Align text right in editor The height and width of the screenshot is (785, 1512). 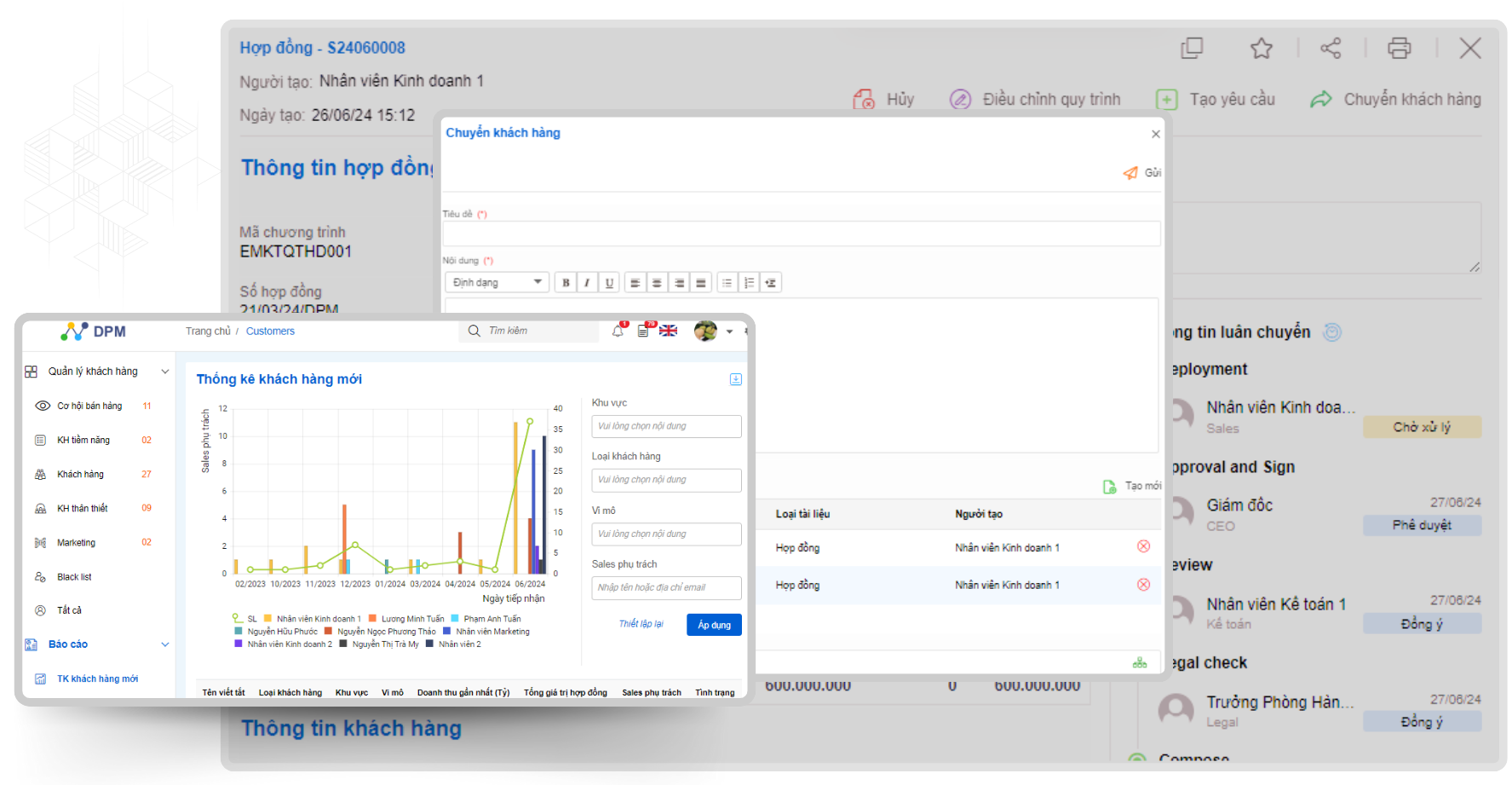click(x=679, y=283)
